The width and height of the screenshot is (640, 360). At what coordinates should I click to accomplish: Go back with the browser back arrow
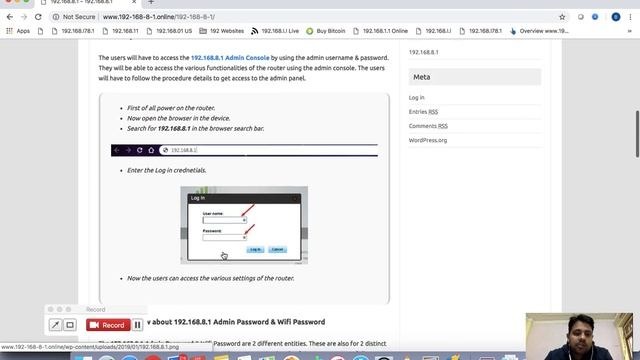click(x=10, y=17)
